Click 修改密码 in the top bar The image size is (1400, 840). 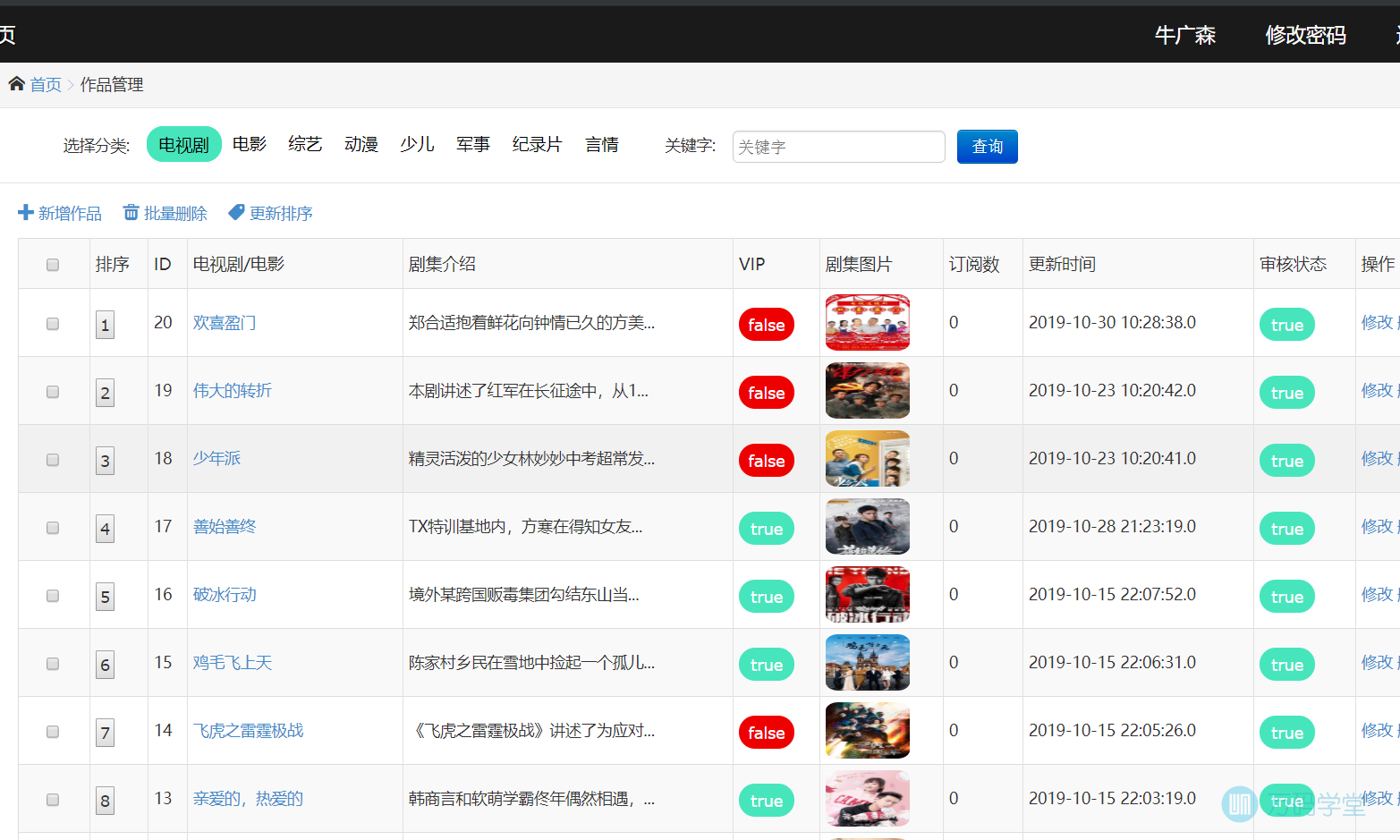pyautogui.click(x=1305, y=35)
